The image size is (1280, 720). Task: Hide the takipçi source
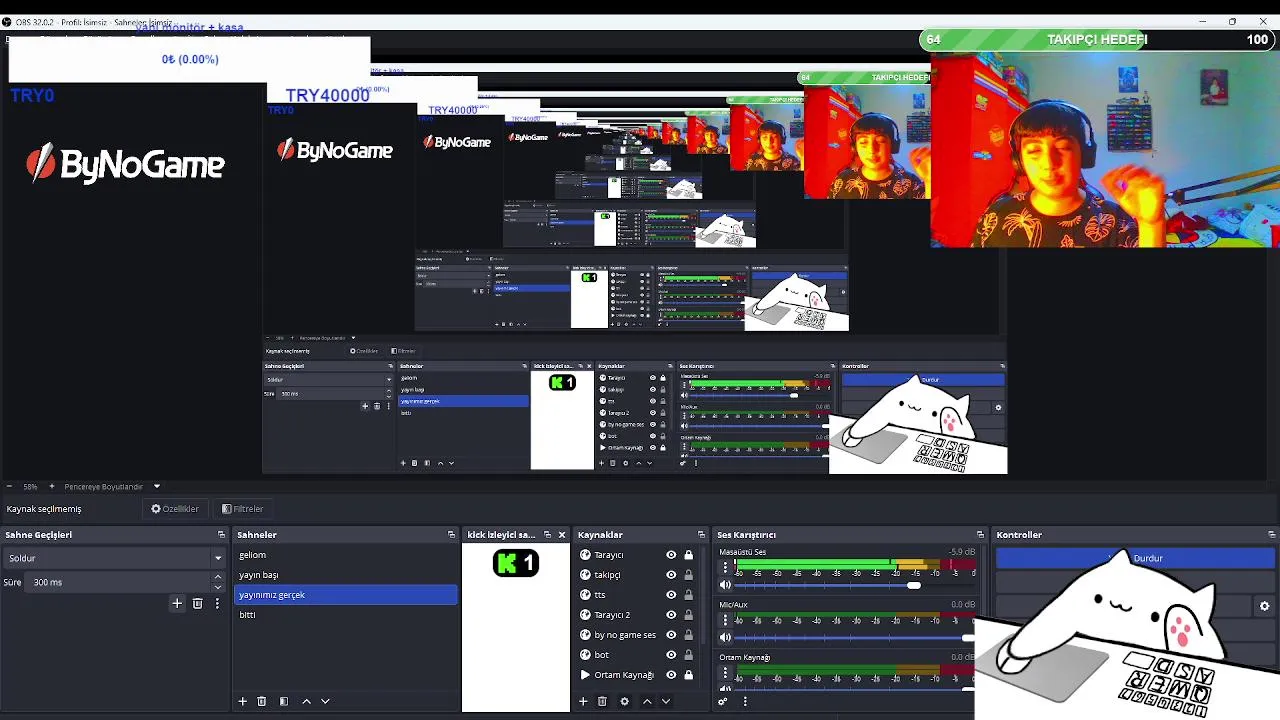(x=671, y=575)
